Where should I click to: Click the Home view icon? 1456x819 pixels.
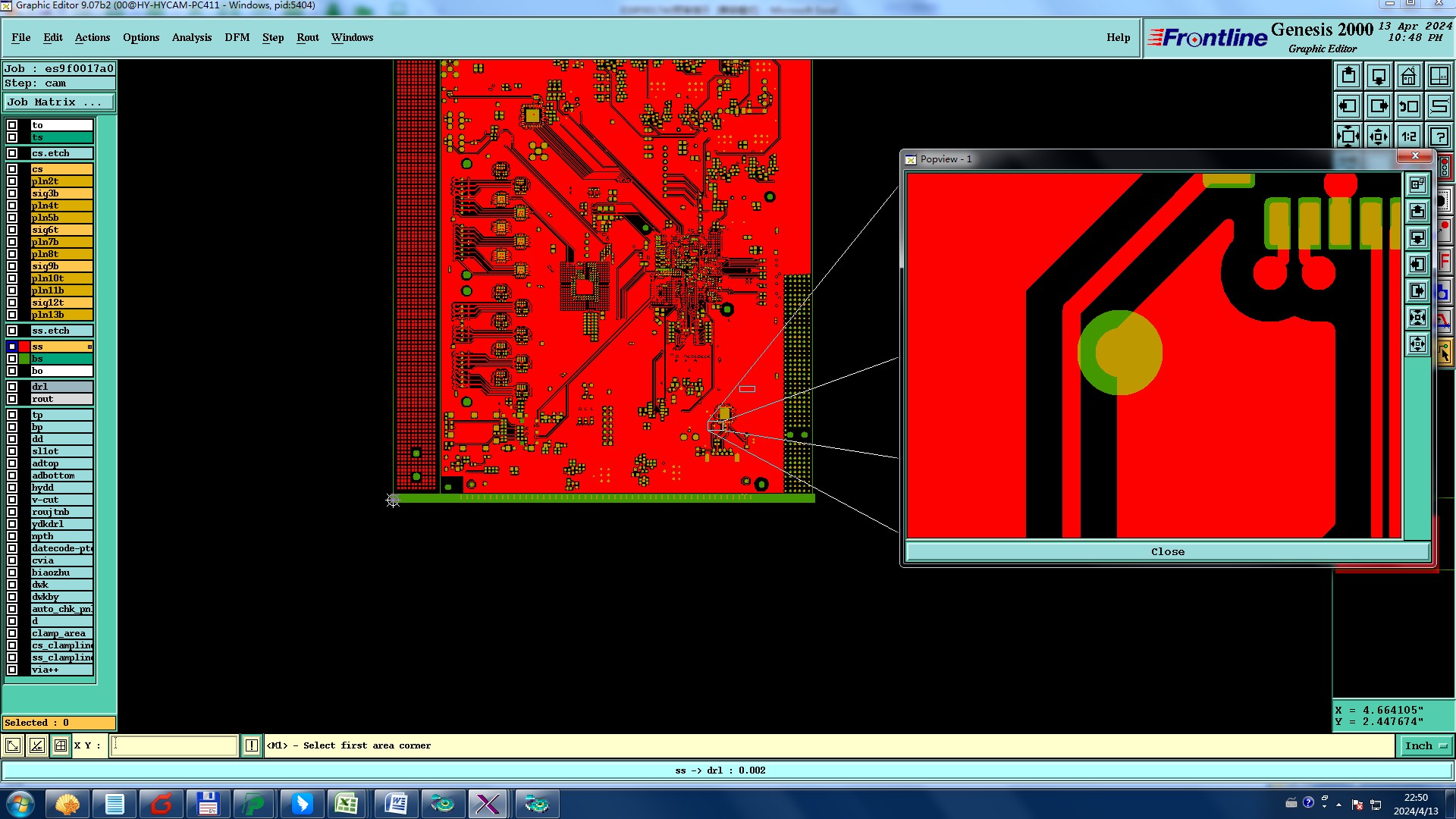click(x=1408, y=77)
